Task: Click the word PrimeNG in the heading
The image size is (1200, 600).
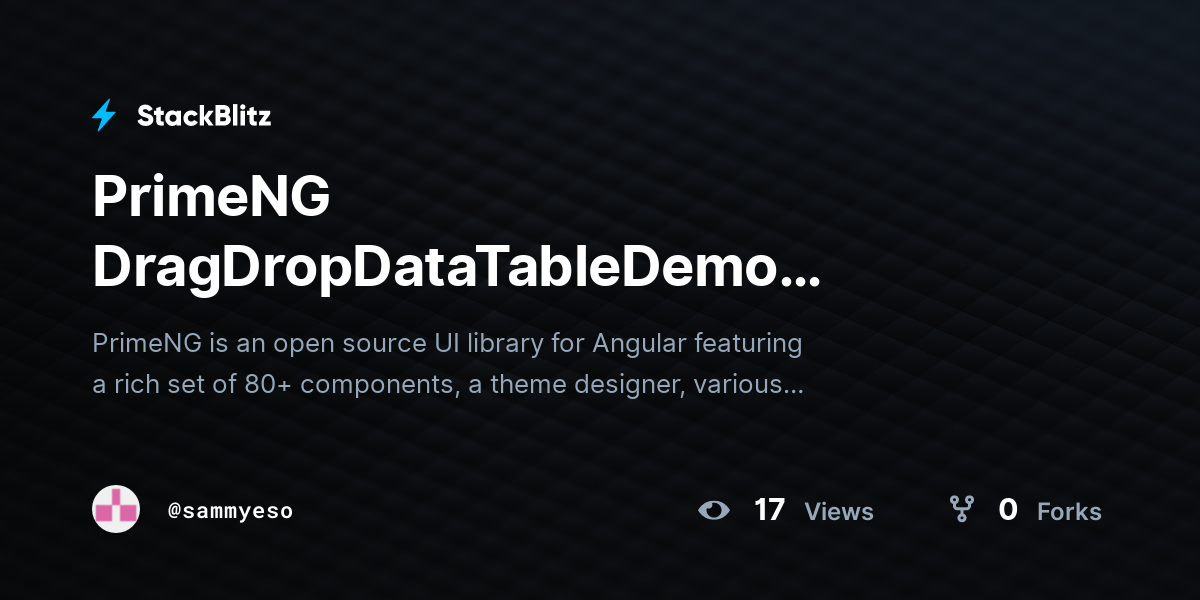Action: point(211,198)
